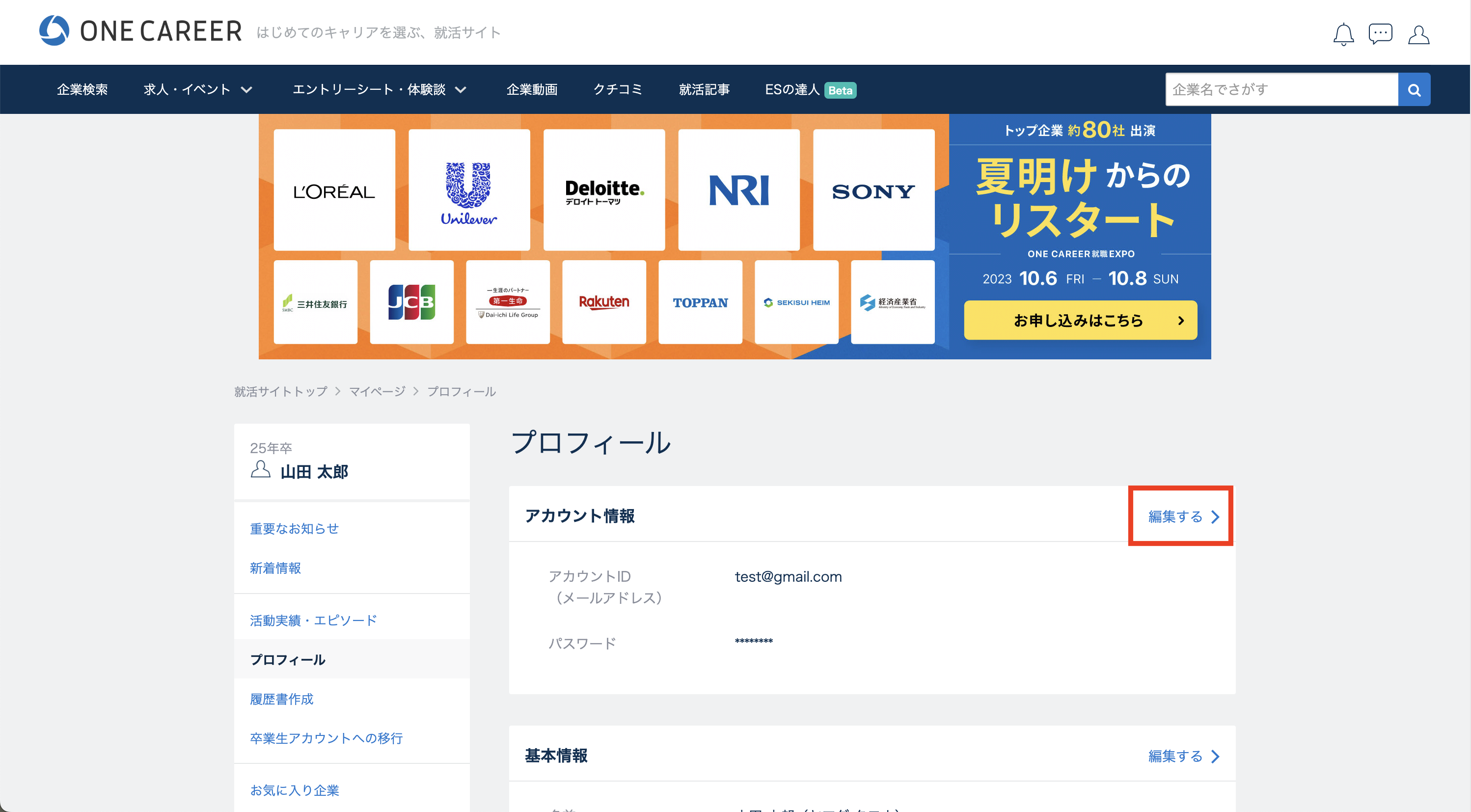Open the ESの達人 Beta menu item
The width and height of the screenshot is (1471, 812).
click(810, 90)
